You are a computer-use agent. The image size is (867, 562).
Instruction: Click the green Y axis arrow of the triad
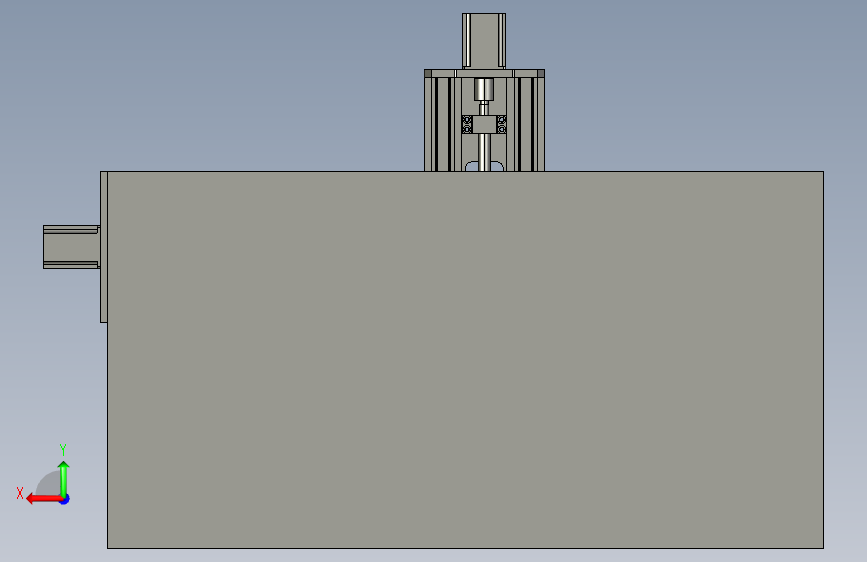64,478
